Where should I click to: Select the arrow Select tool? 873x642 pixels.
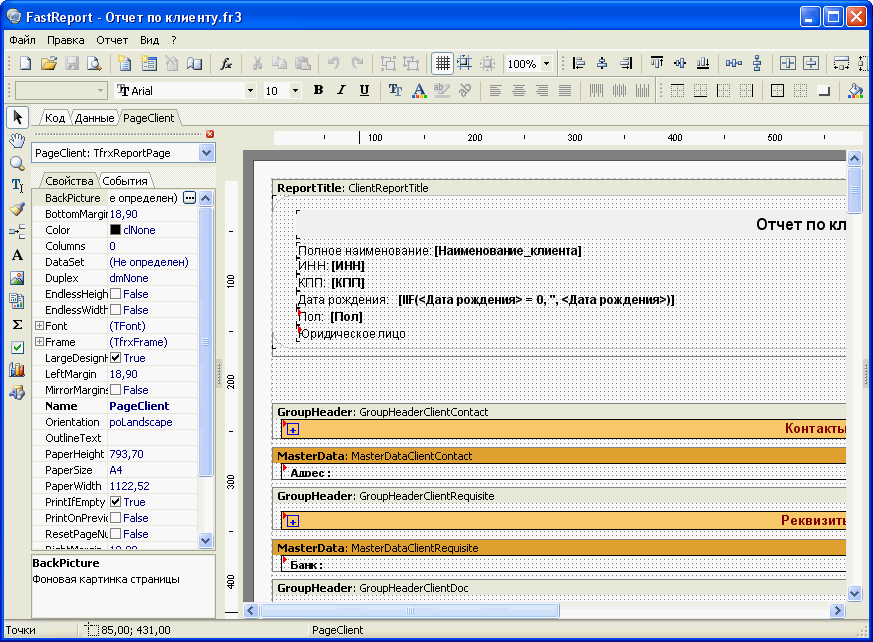tap(17, 117)
